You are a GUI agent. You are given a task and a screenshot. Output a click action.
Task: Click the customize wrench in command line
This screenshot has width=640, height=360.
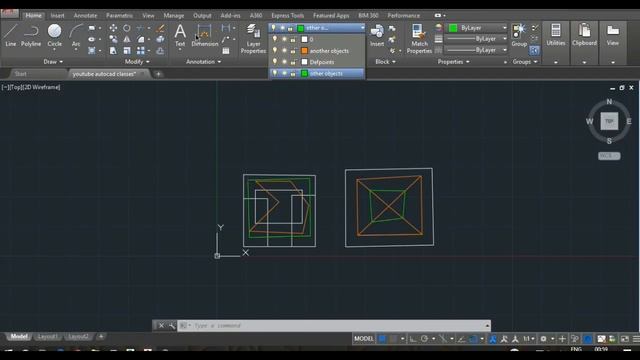172,325
